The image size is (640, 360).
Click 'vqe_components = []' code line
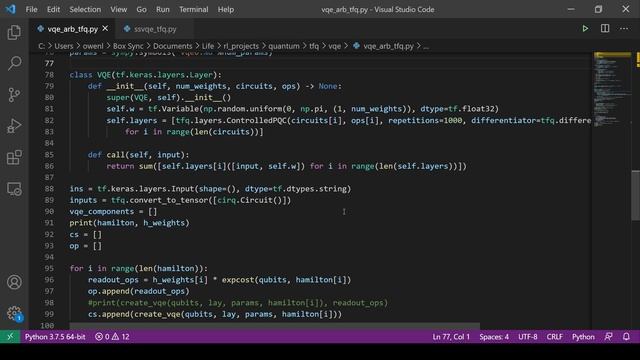113,211
